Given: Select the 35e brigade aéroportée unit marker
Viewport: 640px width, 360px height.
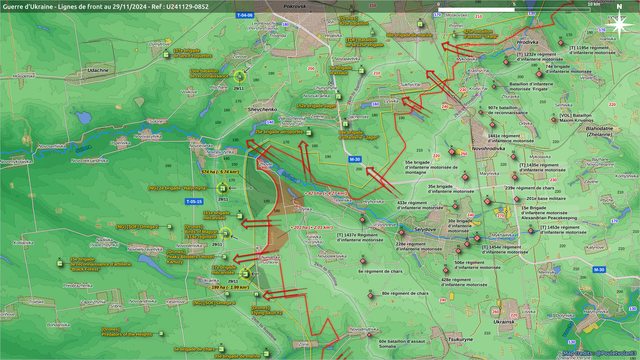Looking at the screenshot, I should (309, 133).
